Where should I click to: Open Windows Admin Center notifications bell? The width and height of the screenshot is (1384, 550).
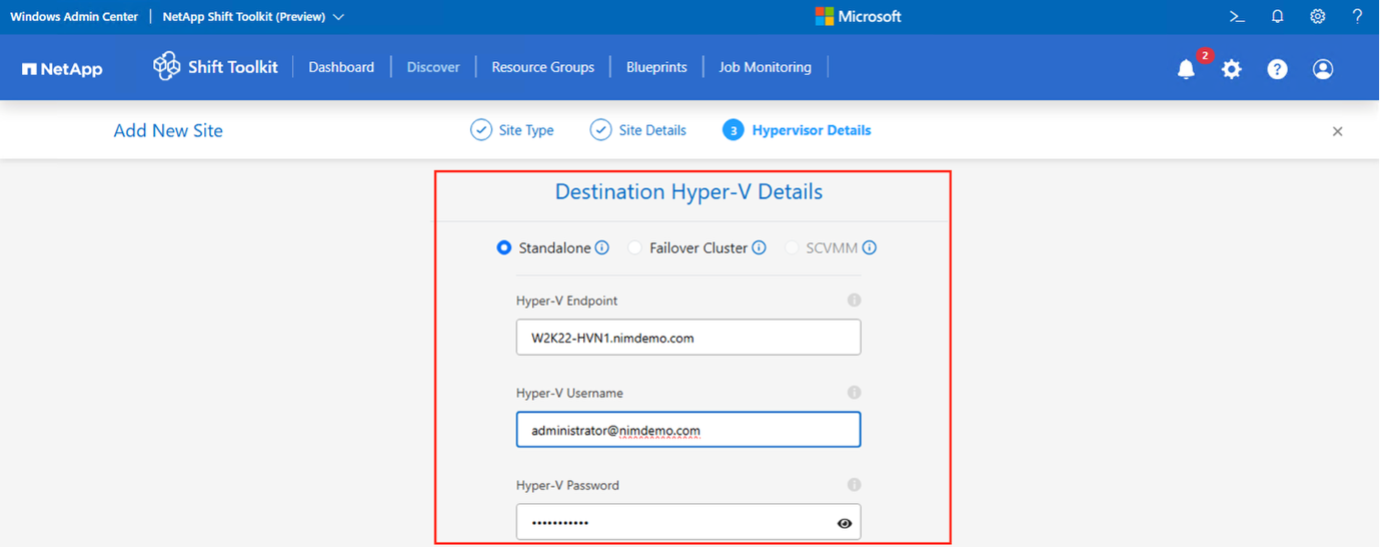tap(1278, 17)
